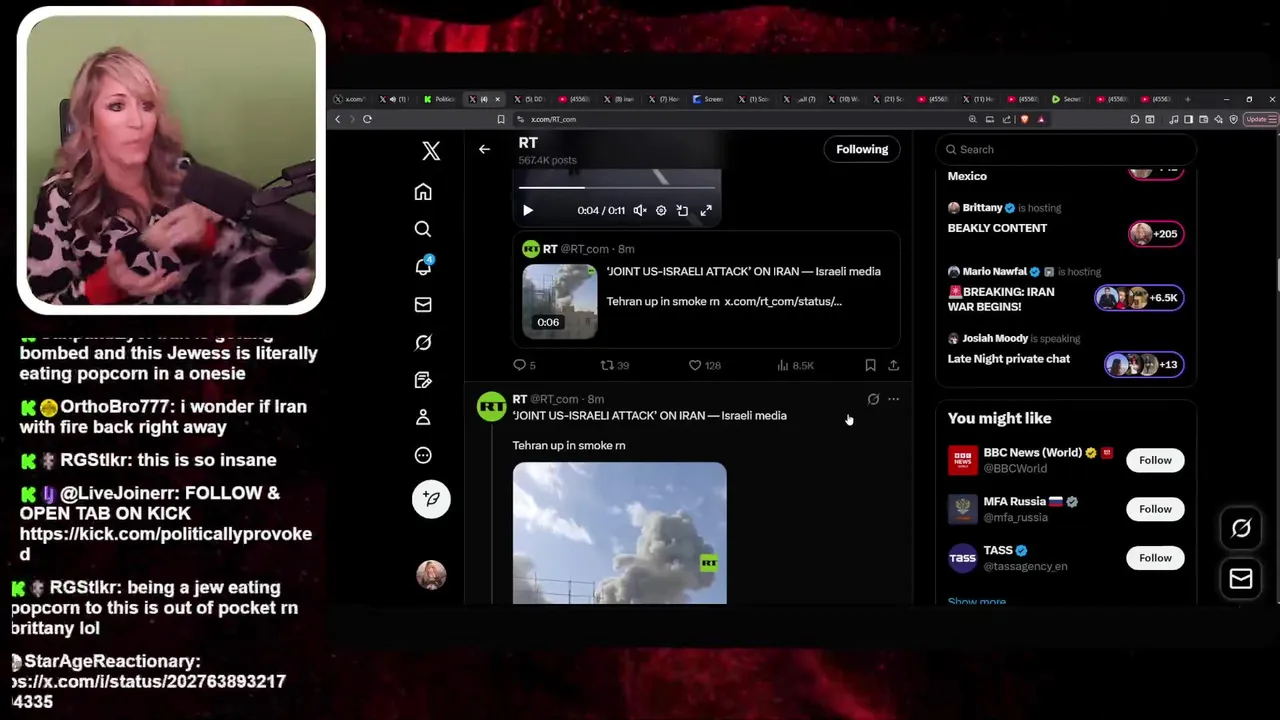View analytics showing 8.5K views
Screen dimensions: 1280x720
coord(795,365)
